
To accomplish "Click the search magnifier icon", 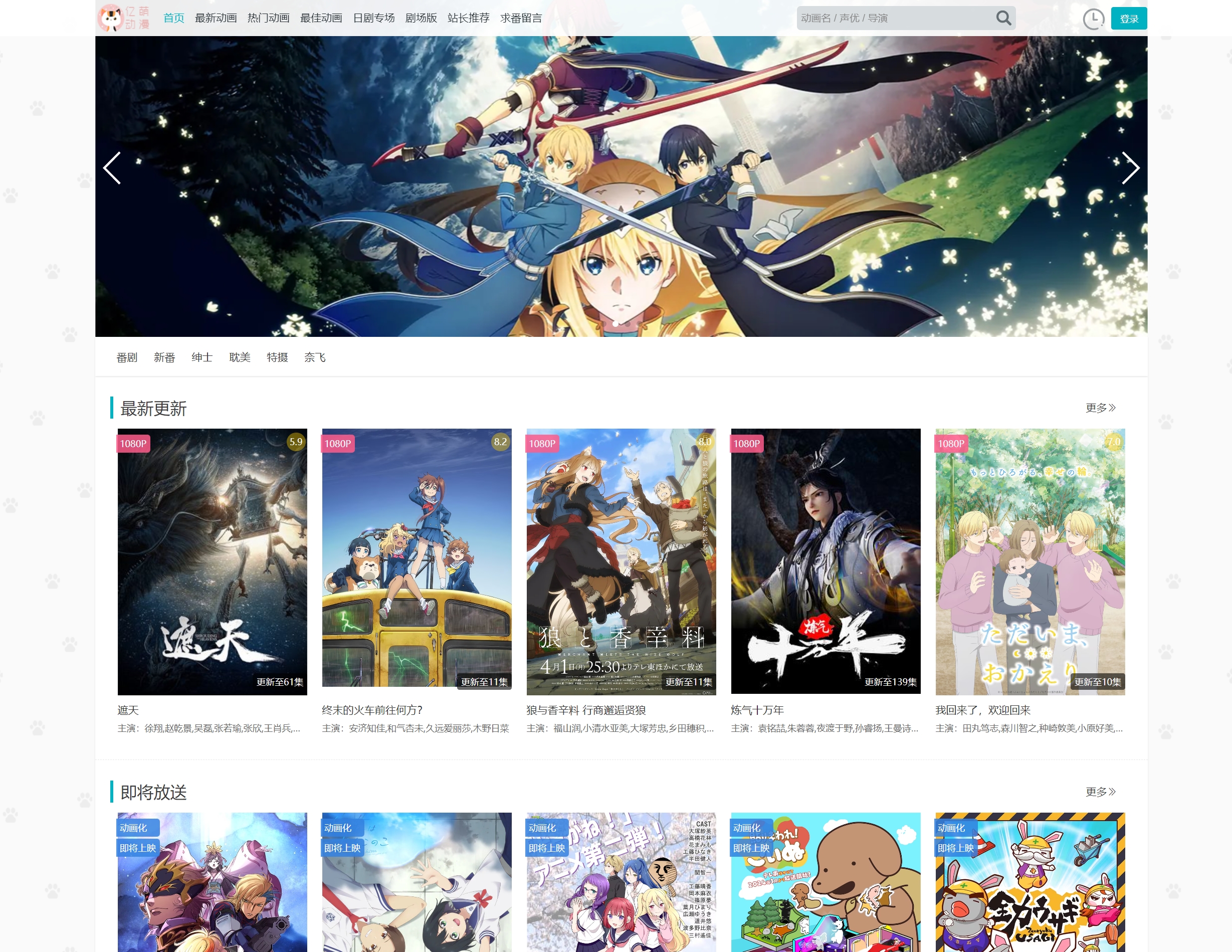I will (1003, 18).
